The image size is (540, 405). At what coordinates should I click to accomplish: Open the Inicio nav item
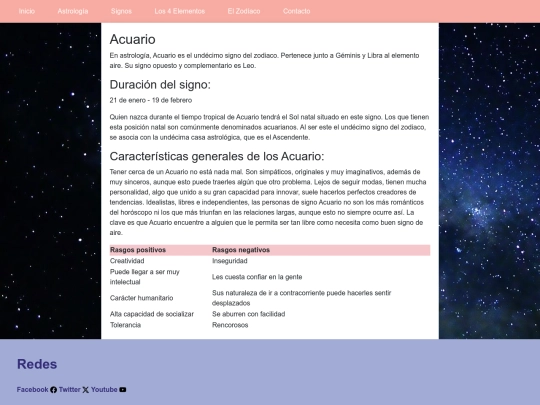(x=27, y=11)
